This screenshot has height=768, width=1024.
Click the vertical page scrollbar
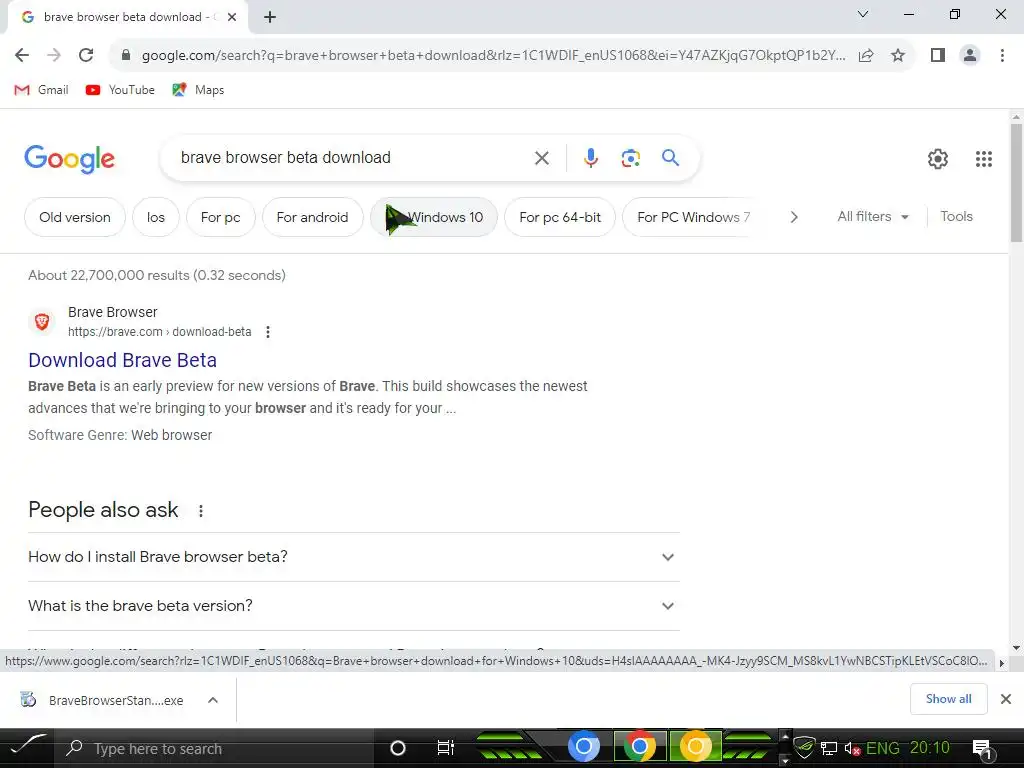point(1016,184)
